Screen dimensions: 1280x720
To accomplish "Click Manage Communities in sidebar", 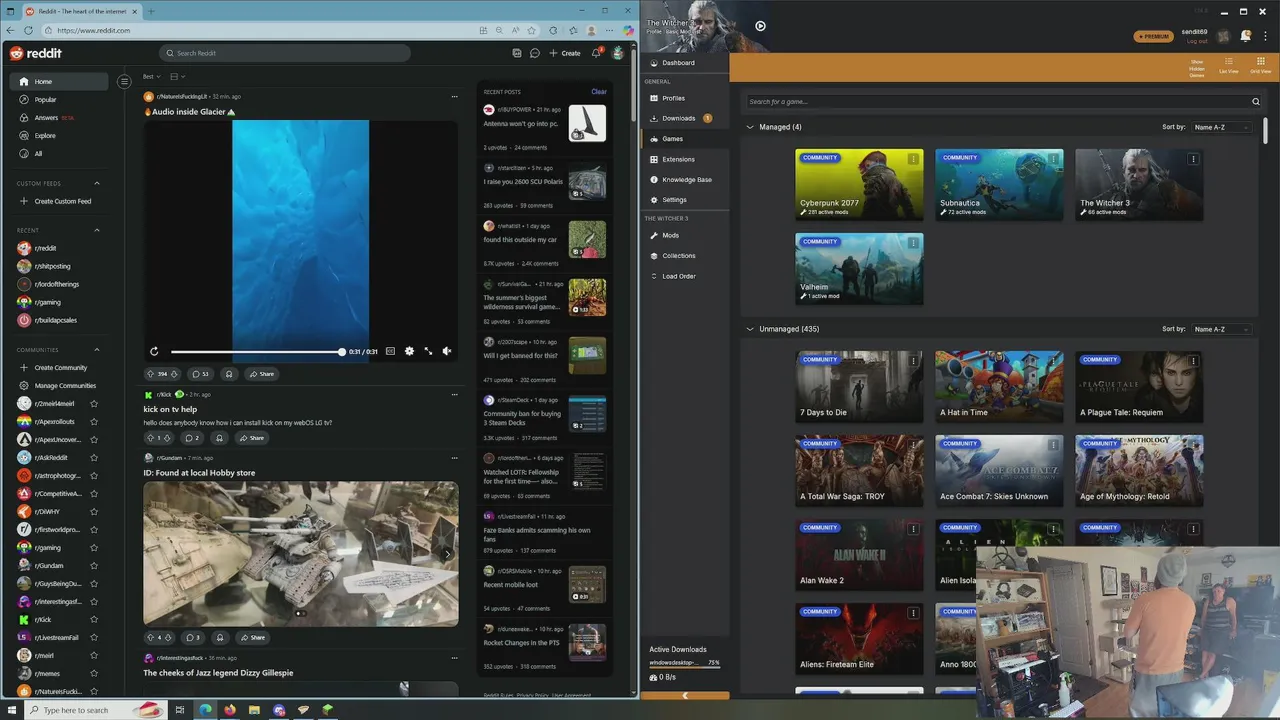I will click(60, 386).
